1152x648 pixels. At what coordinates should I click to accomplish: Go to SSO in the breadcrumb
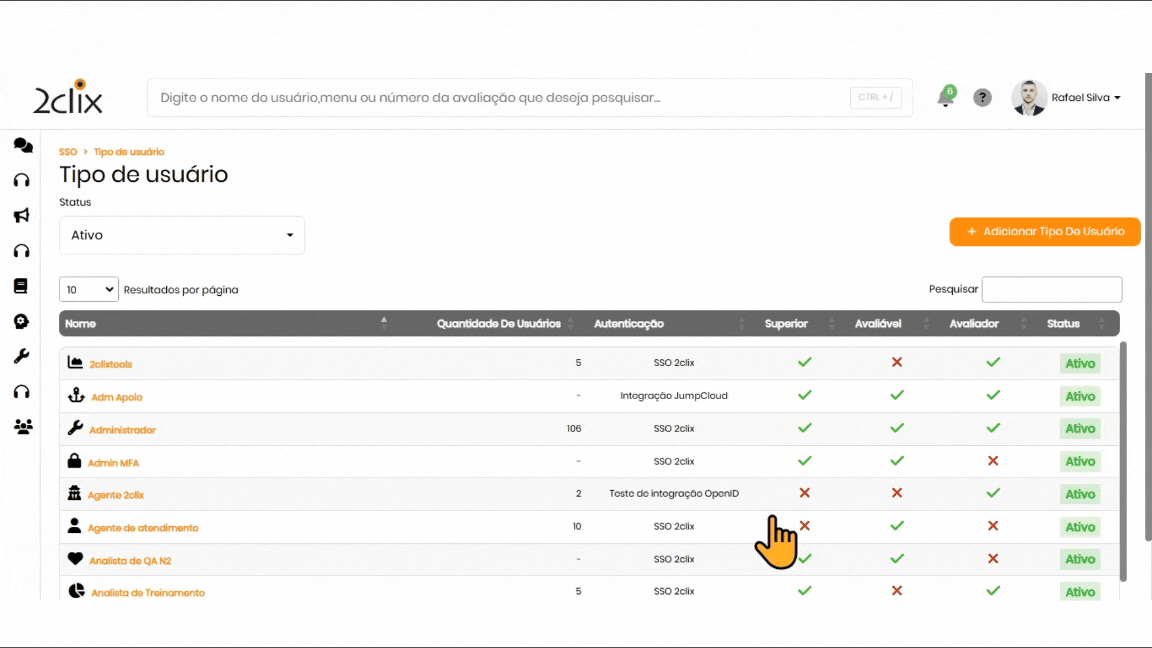(x=68, y=152)
